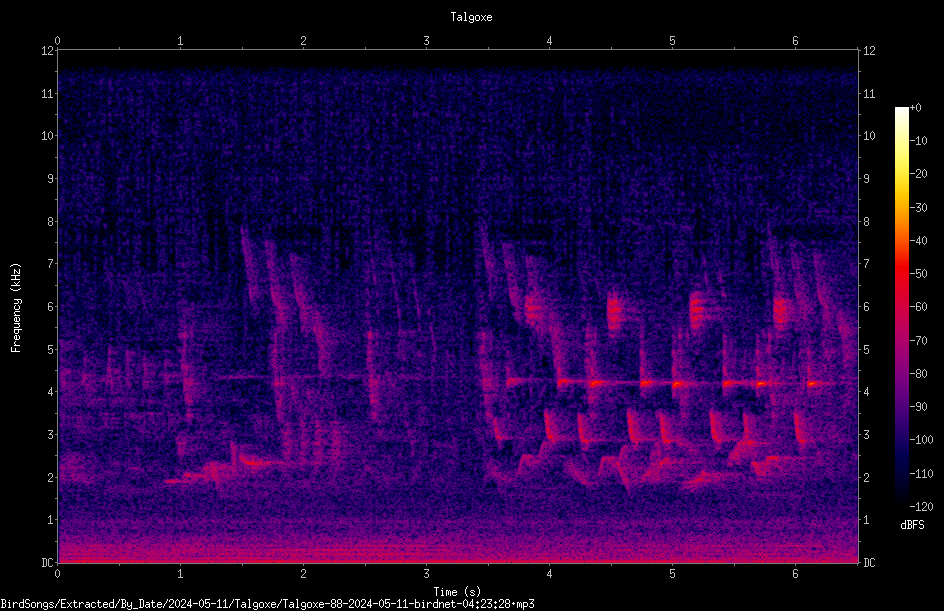Viewport: 944px width, 611px height.
Task: Pick the -50 red region on color scale bar
Action: pos(901,273)
